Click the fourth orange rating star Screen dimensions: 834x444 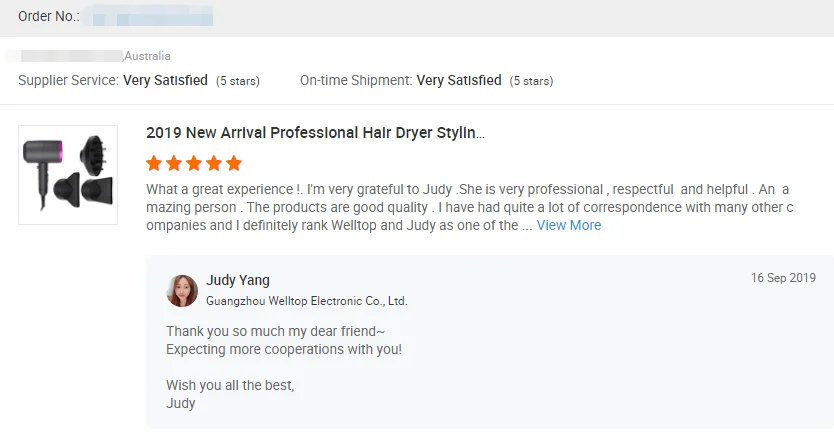(214, 163)
